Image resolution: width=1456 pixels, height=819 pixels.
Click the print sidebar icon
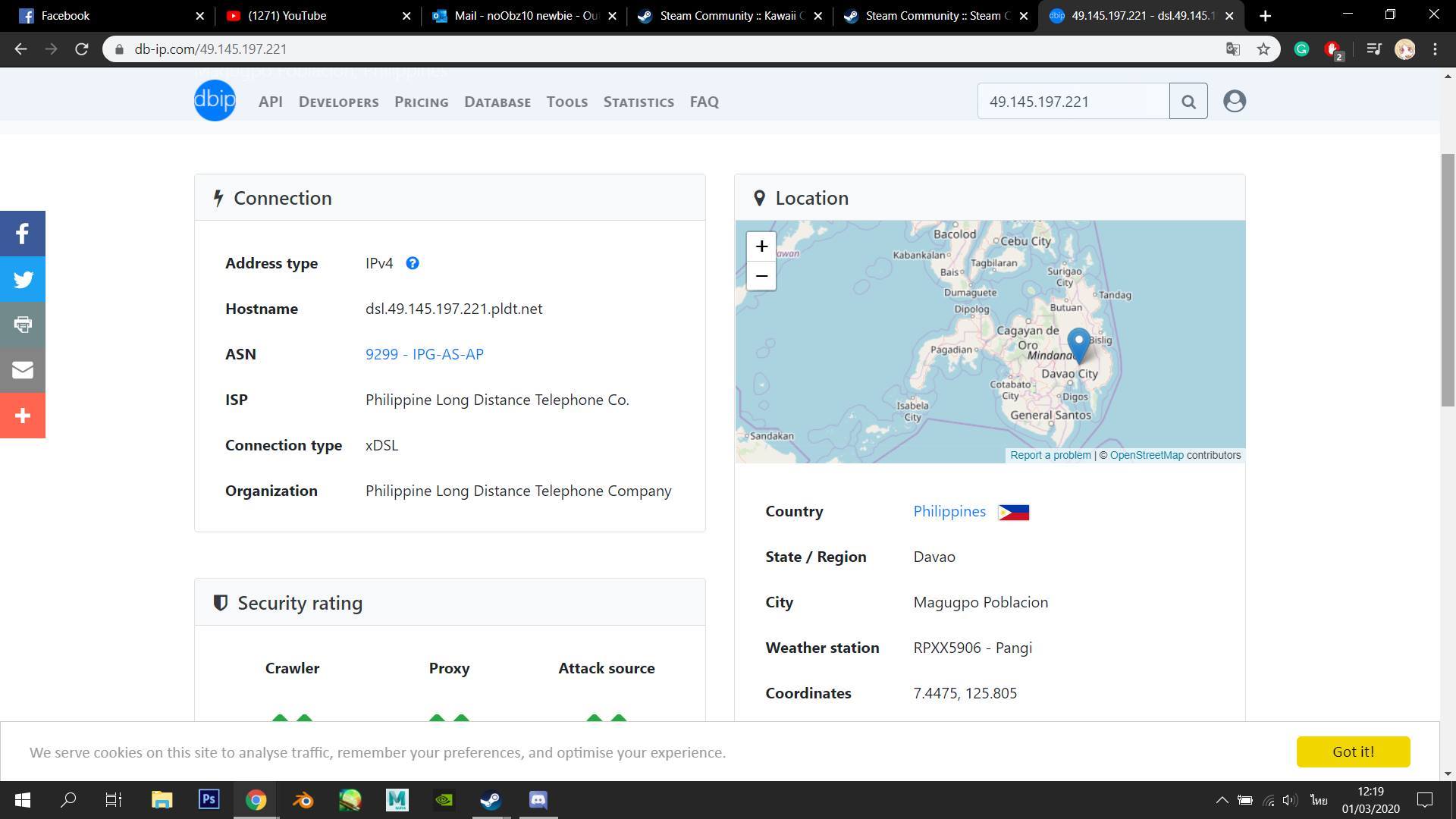click(x=23, y=325)
